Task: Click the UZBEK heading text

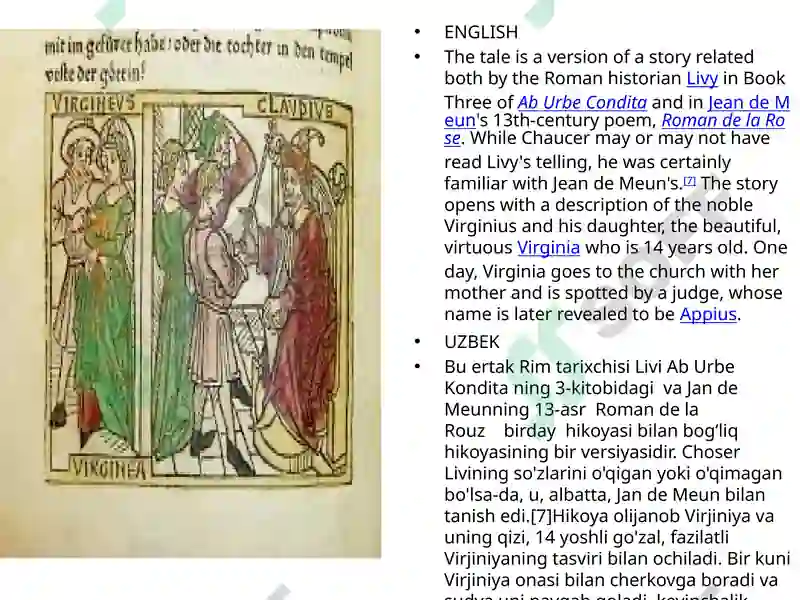Action: 472,342
